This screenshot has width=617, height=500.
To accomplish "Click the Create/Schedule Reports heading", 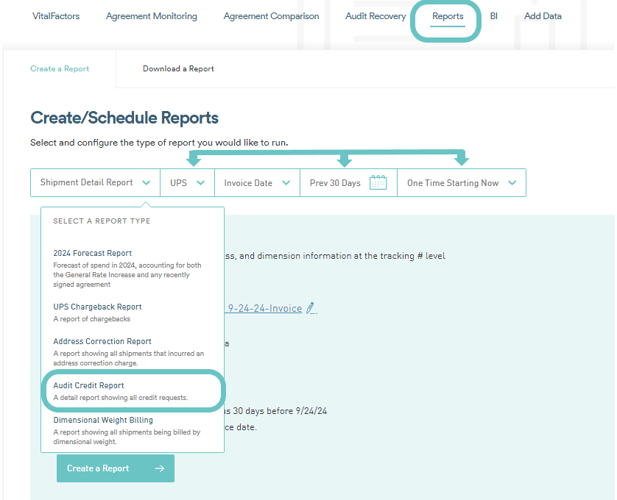I will [x=124, y=118].
